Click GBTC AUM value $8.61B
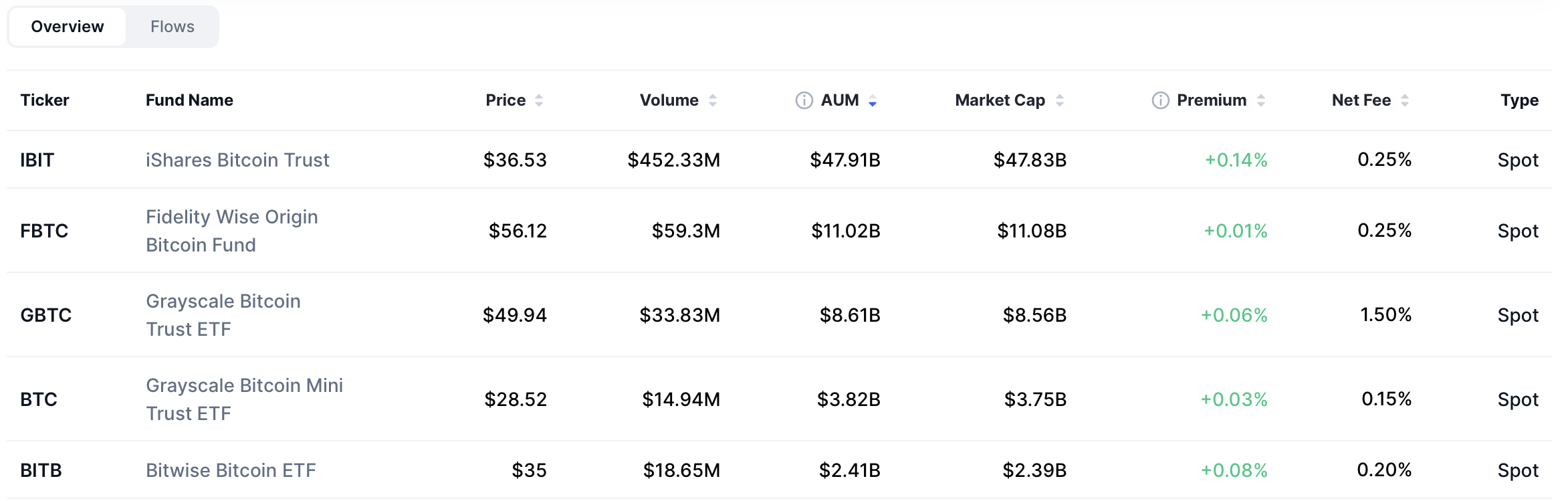Image resolution: width=1568 pixels, height=501 pixels. [850, 315]
